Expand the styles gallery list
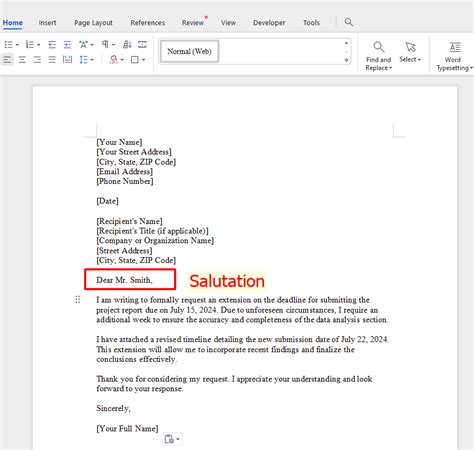Viewport: 474px width, 450px height. 347,60
